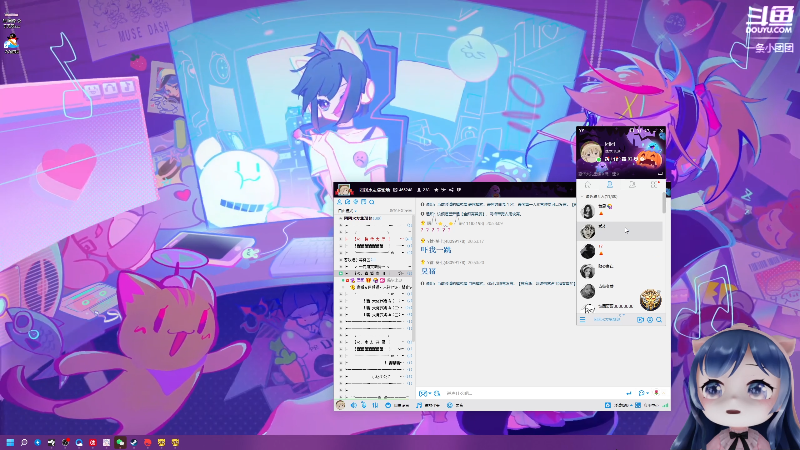The height and width of the screenshot is (450, 800).
Task: Send the message with the enter arrow icon
Action: click(x=629, y=393)
